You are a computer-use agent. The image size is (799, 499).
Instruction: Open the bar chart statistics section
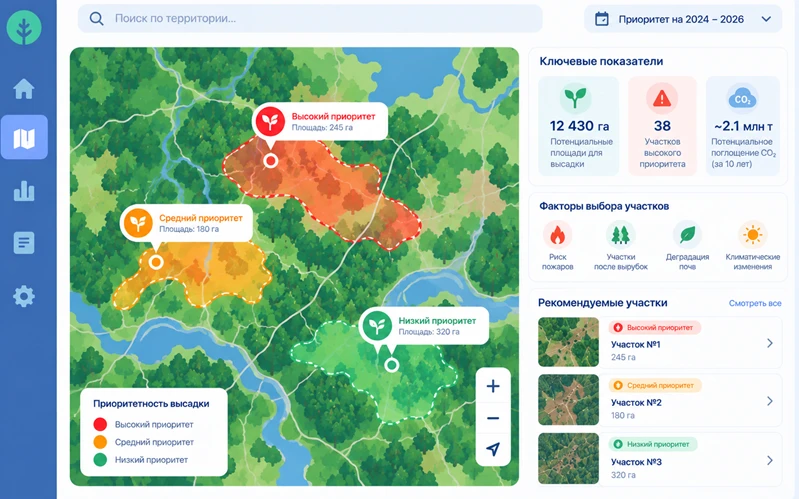(24, 191)
